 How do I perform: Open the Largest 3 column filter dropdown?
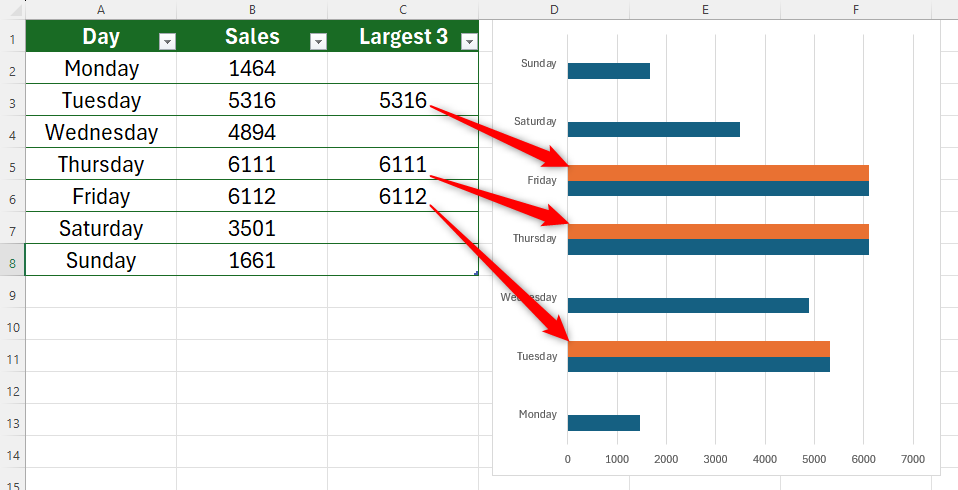point(468,42)
